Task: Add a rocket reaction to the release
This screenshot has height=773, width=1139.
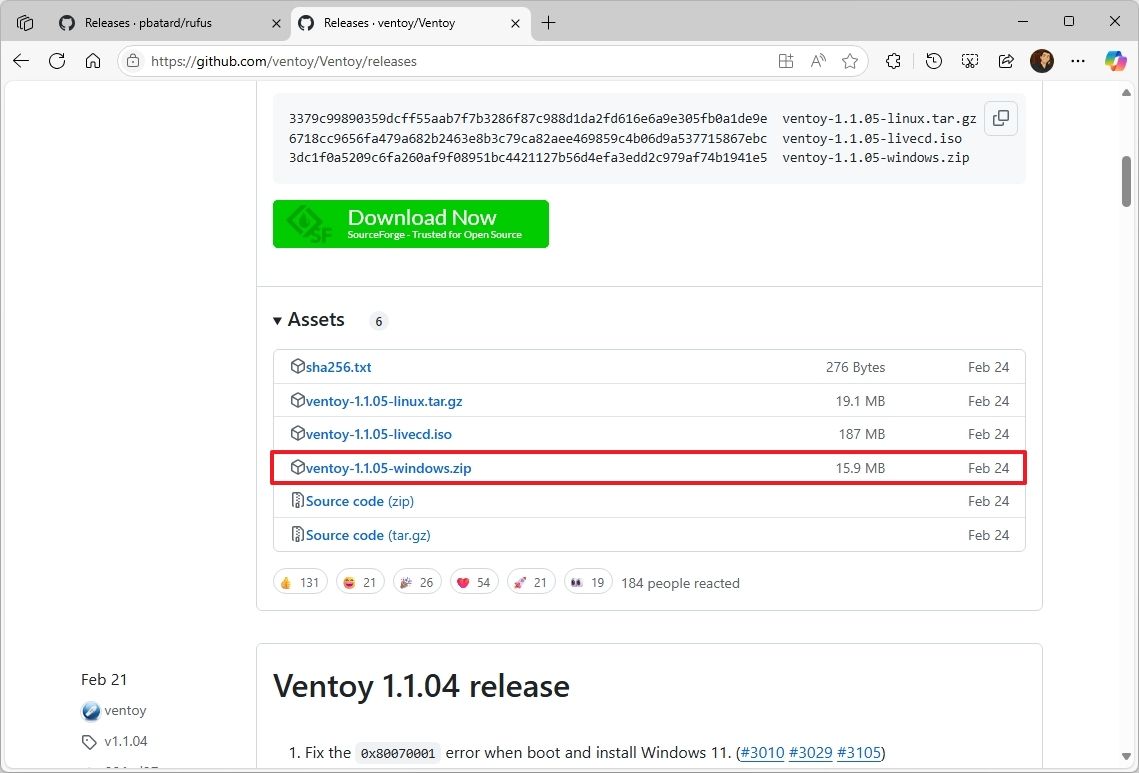Action: pyautogui.click(x=530, y=582)
